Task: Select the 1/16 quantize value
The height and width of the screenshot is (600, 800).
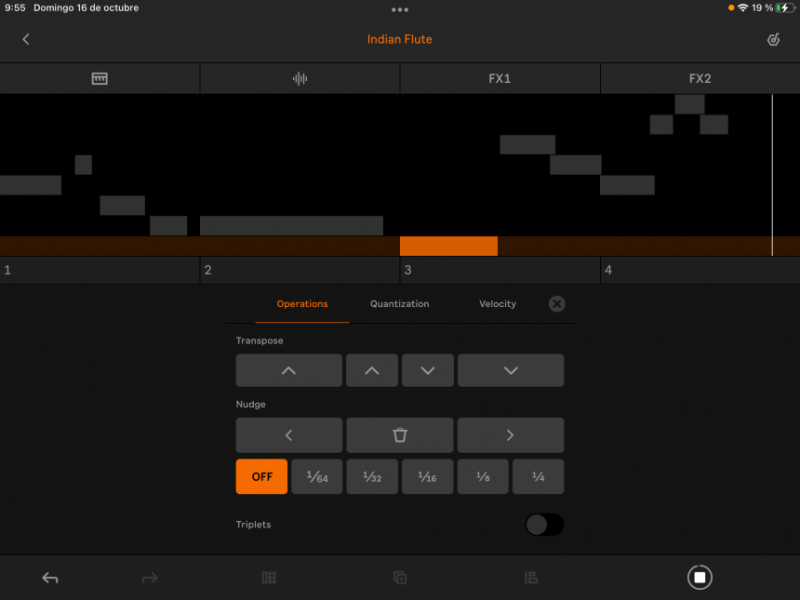Action: [x=427, y=476]
